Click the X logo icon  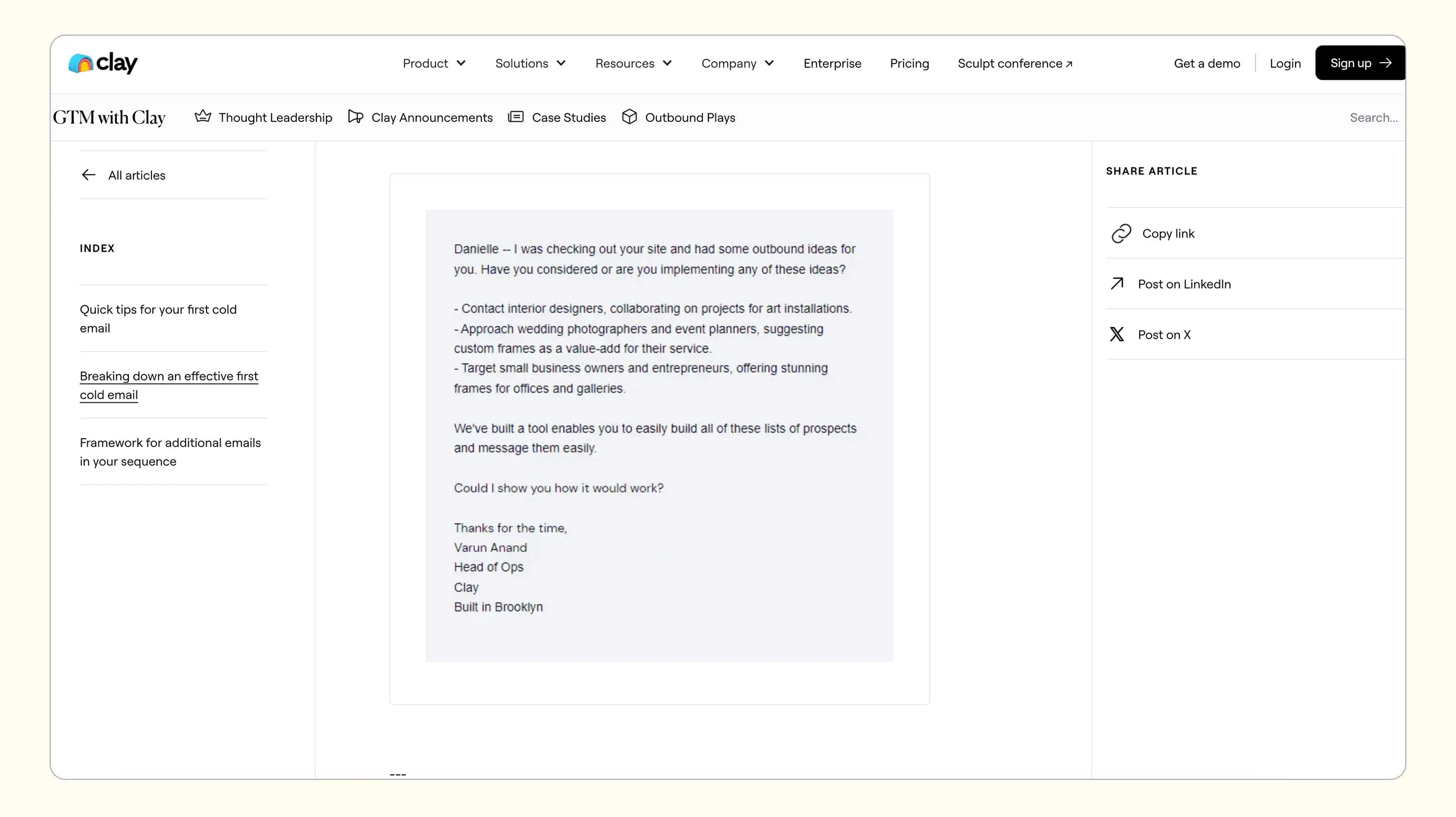[x=1116, y=334]
